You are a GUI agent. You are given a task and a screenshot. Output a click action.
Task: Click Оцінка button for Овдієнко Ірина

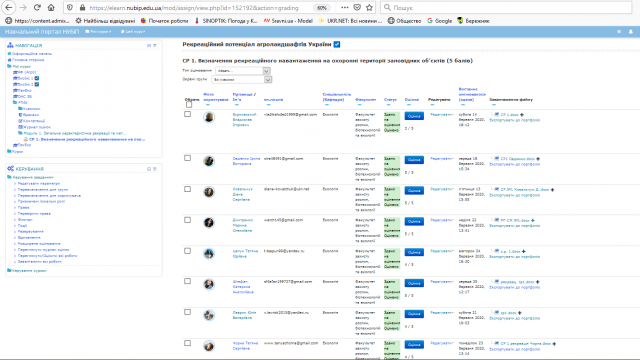pos(414,160)
